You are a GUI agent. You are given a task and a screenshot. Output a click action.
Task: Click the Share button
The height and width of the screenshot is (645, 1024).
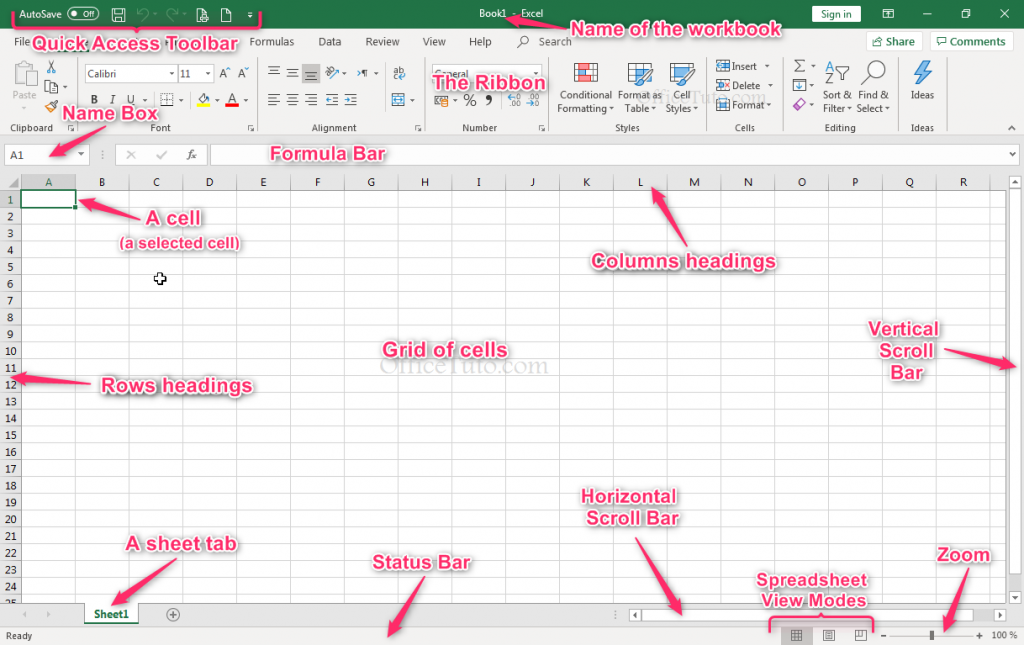pyautogui.click(x=893, y=41)
